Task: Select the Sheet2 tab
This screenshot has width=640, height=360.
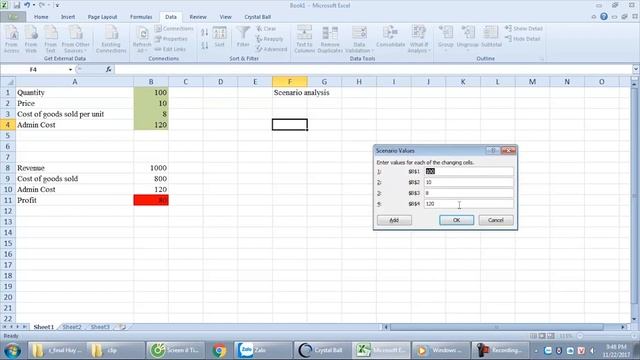Action: 72,327
